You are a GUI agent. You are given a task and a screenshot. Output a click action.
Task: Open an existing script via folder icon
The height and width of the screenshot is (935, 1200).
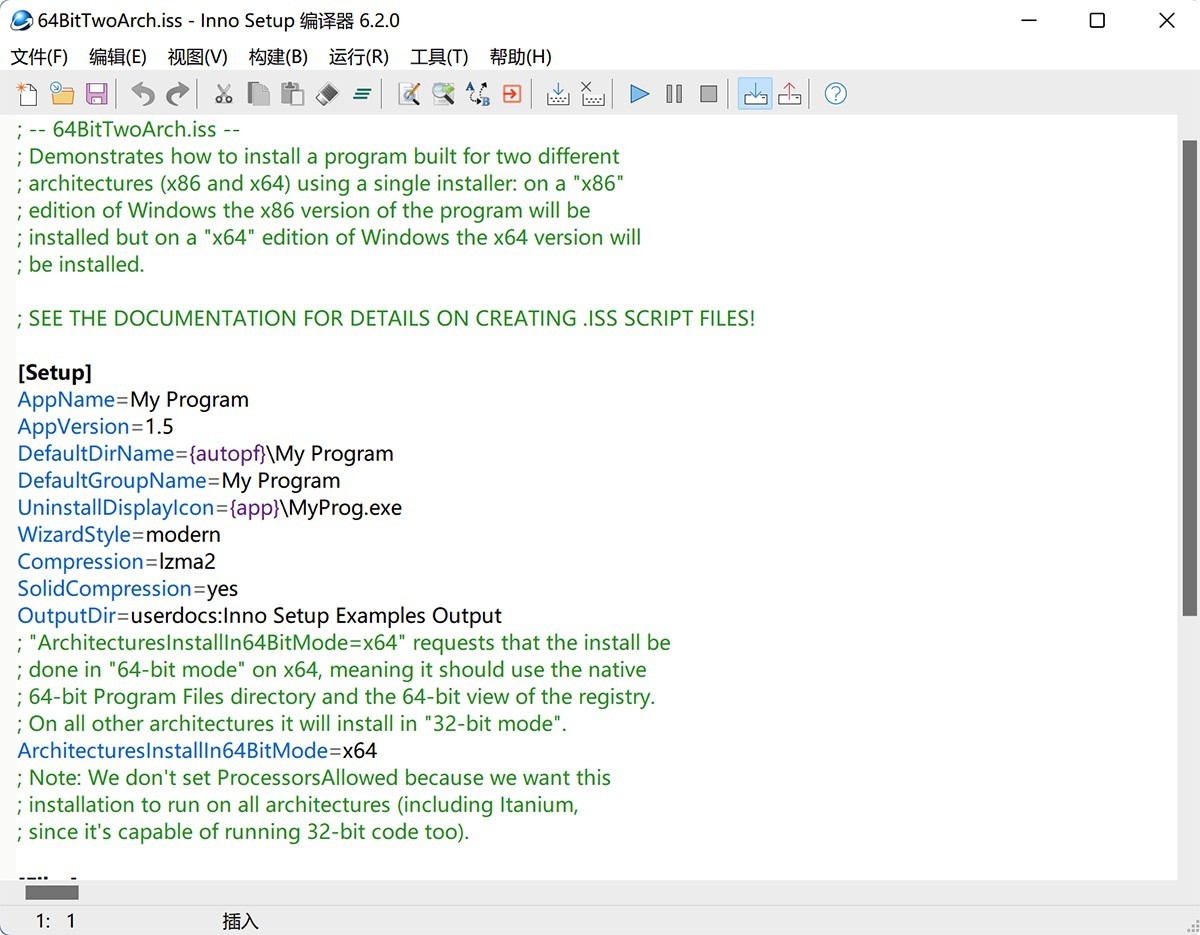[x=62, y=94]
